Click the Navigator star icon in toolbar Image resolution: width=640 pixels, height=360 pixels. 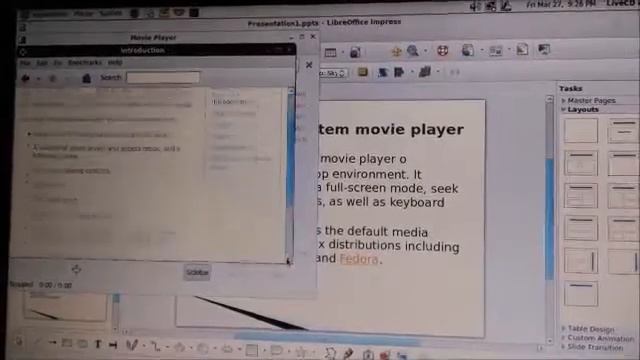pos(396,51)
